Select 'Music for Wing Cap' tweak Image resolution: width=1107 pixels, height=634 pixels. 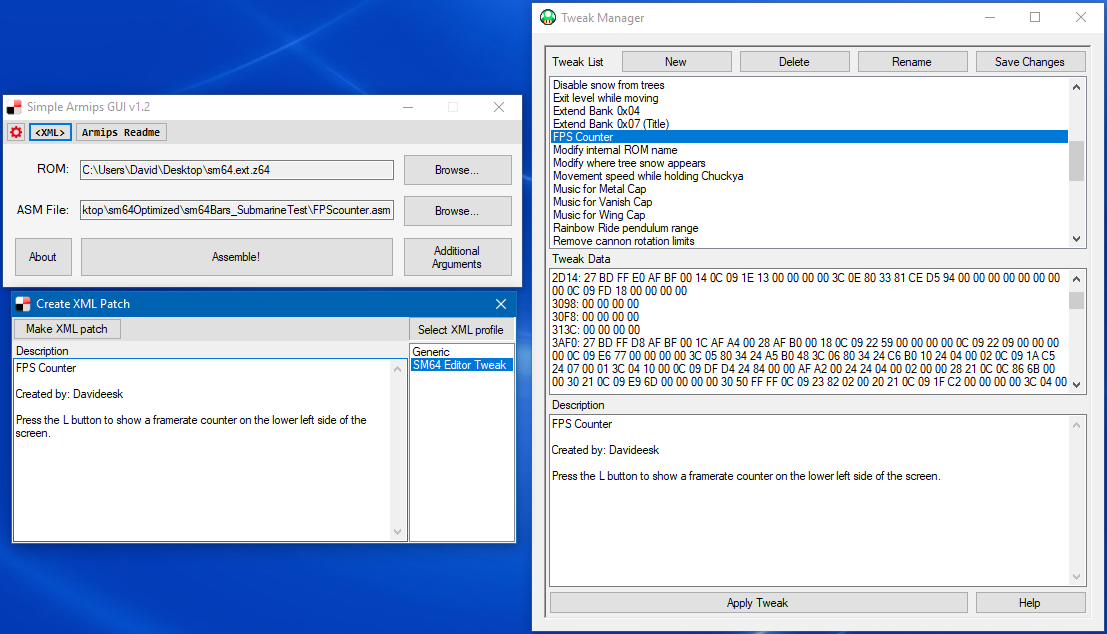[x=809, y=215]
